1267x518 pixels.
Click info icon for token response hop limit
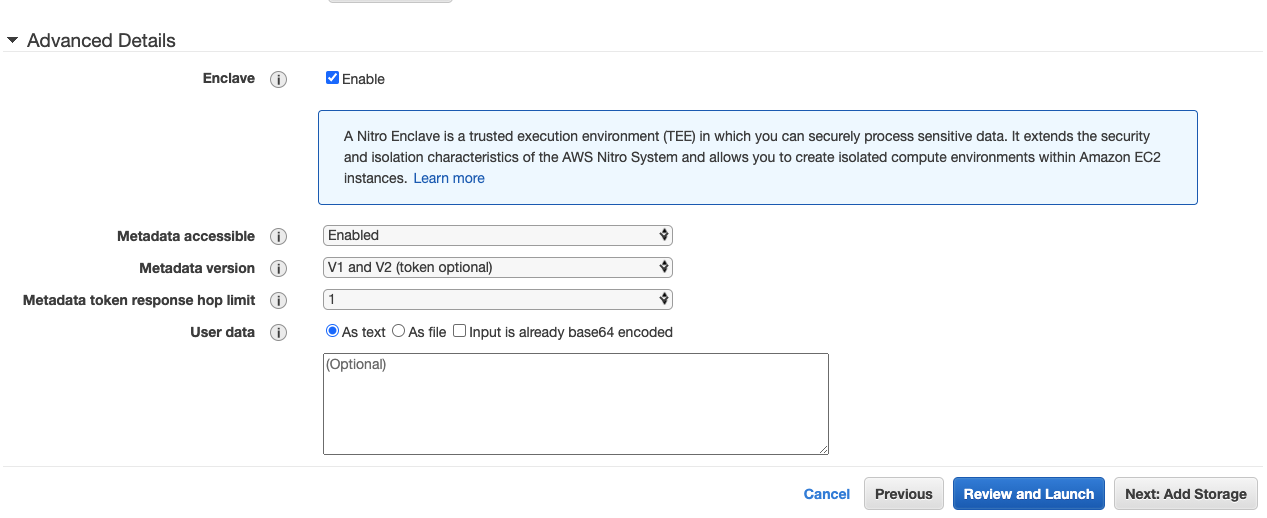pos(279,301)
